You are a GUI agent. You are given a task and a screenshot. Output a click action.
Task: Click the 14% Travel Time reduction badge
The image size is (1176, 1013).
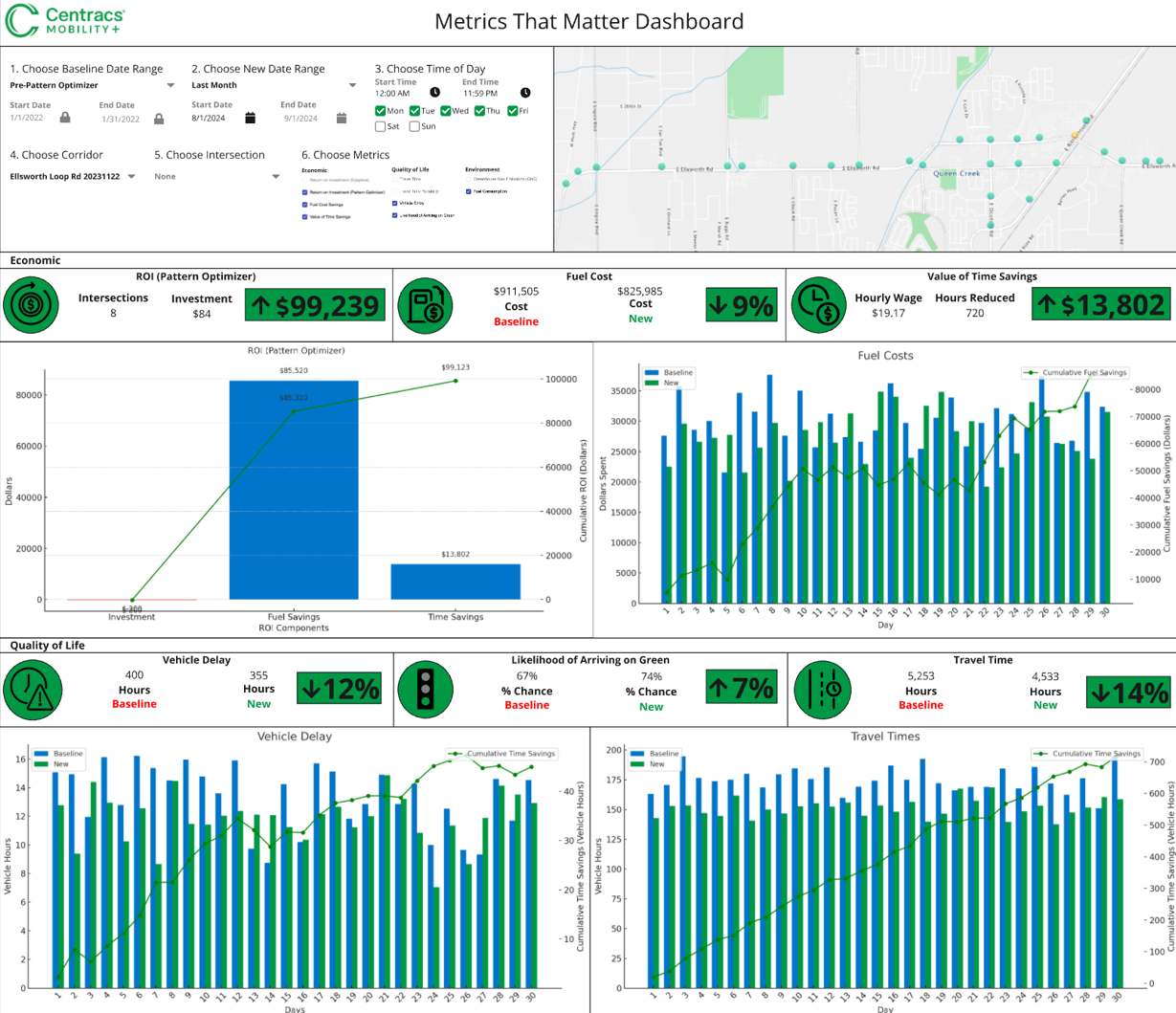click(1128, 692)
